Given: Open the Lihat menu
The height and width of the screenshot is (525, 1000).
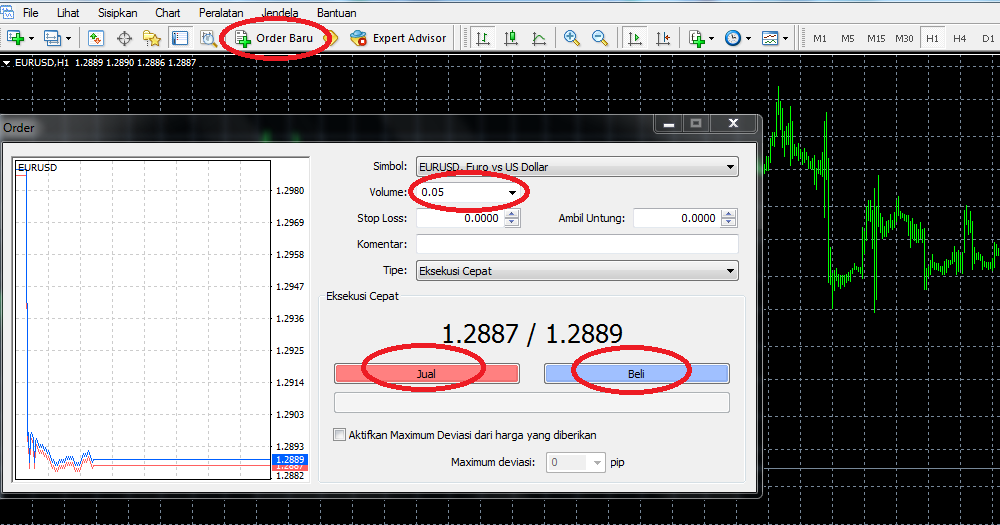Looking at the screenshot, I should [68, 13].
